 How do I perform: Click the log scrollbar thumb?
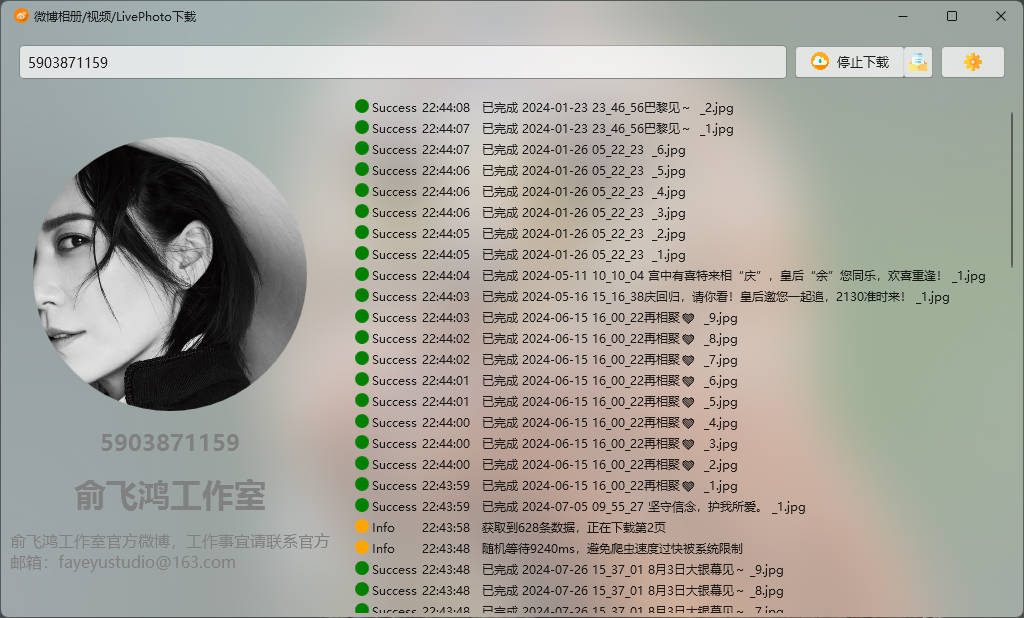pyautogui.click(x=1012, y=189)
